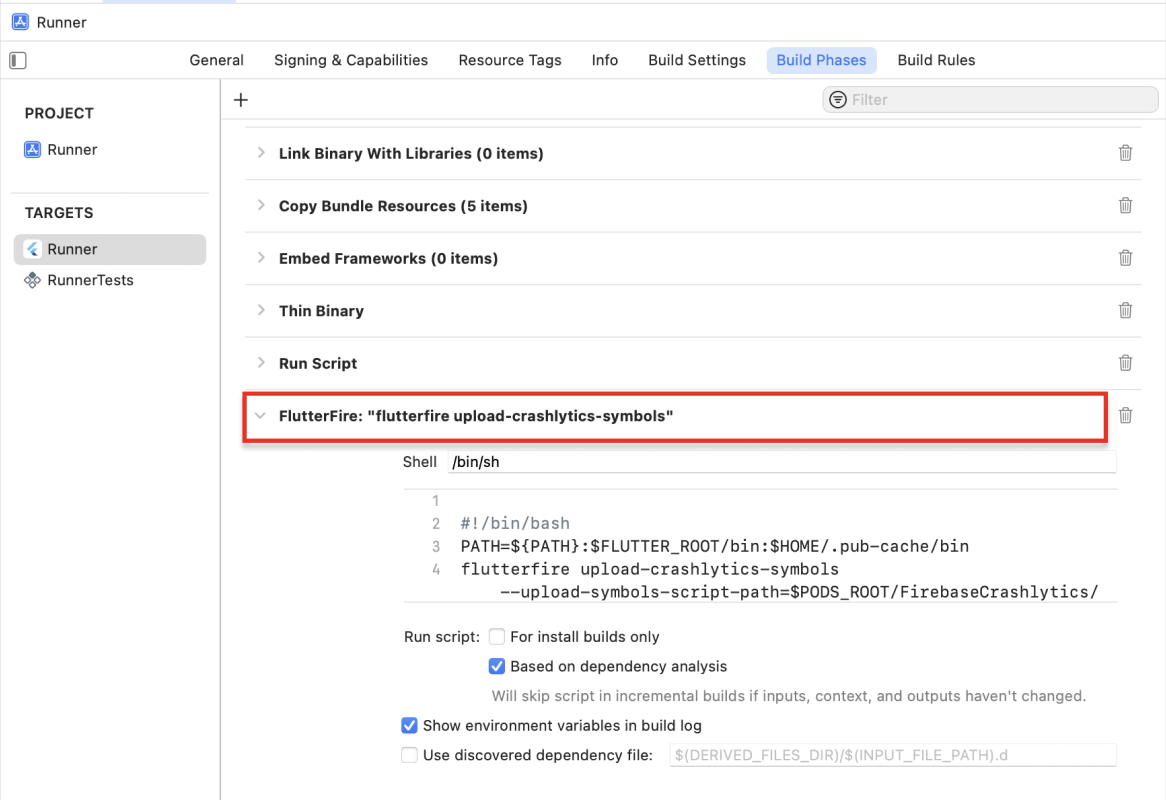The image size is (1166, 800).
Task: Delete FlutterFire upload-crashlytics-symbols phase
Action: (x=1125, y=416)
